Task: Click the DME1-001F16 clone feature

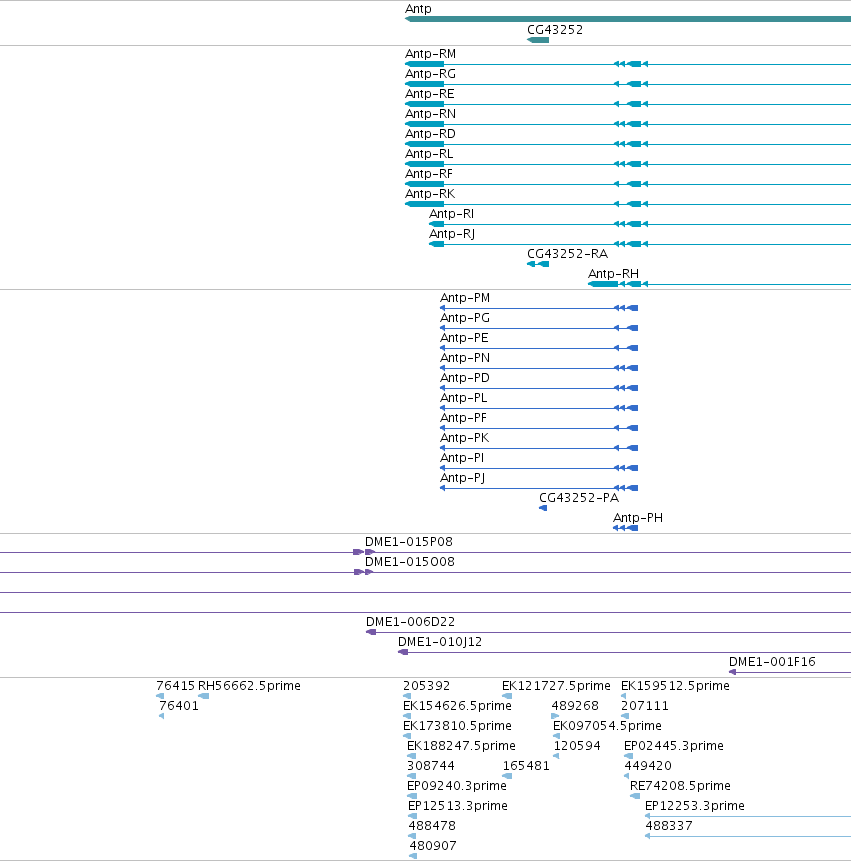Action: pos(790,672)
